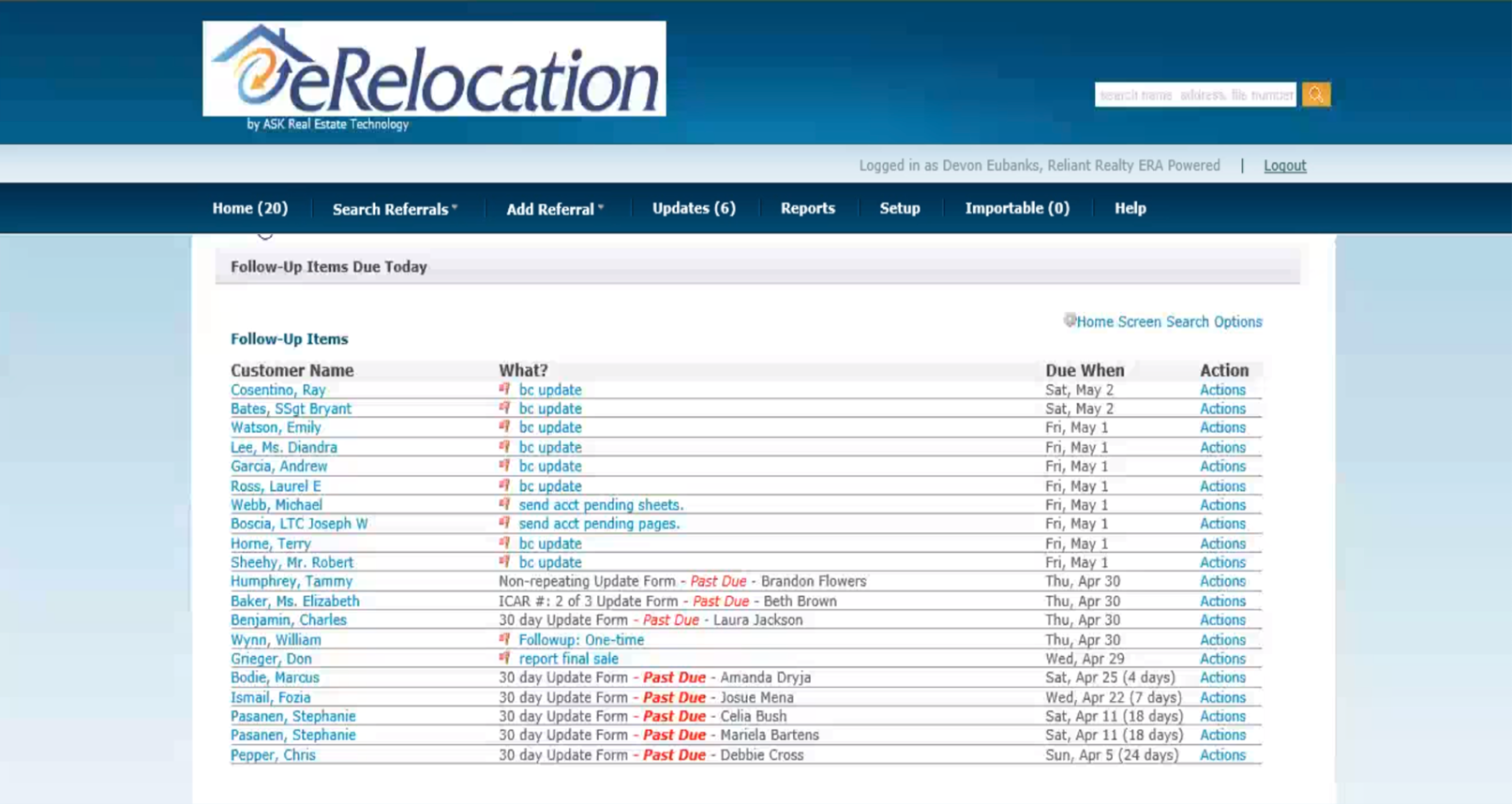The height and width of the screenshot is (804, 1512).
Task: Expand the Add Referral dropdown menu
Action: click(x=555, y=209)
